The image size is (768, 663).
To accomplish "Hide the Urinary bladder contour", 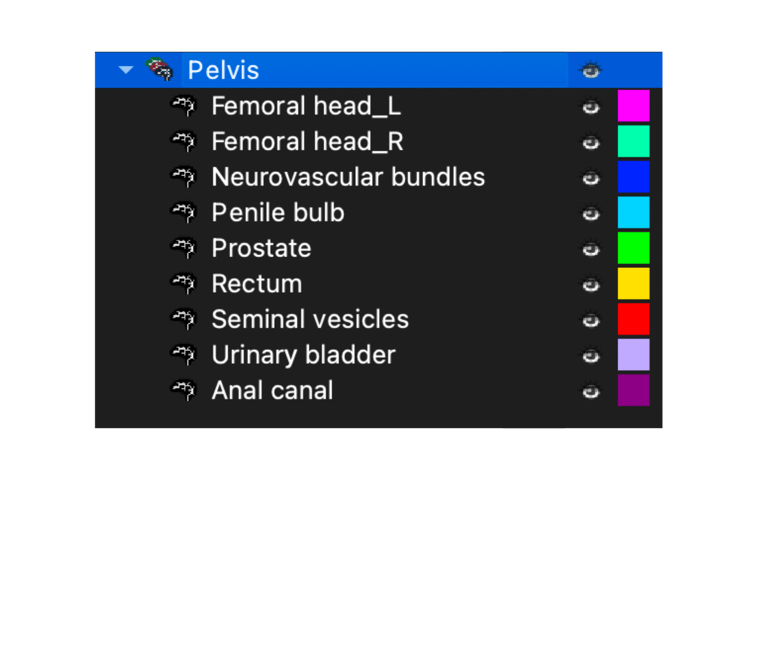I will click(x=591, y=355).
